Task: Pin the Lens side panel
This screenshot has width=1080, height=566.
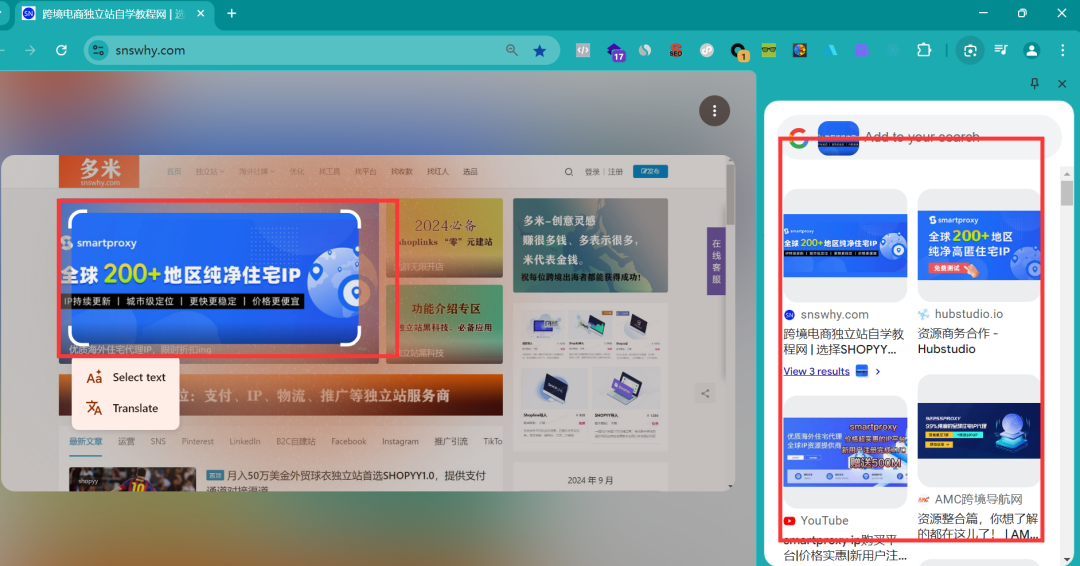Action: [x=1034, y=83]
